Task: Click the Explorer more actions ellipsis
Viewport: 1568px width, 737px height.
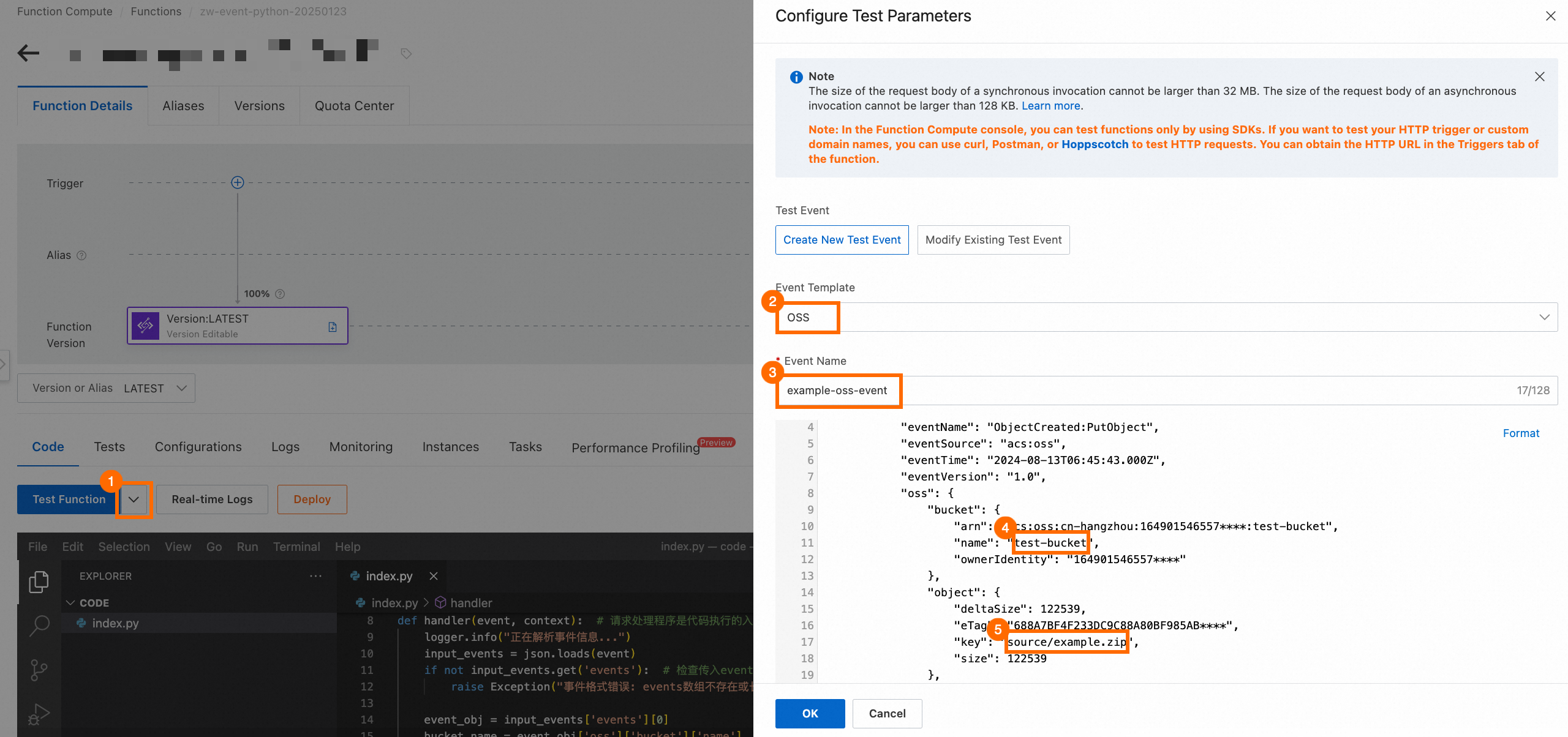Action: 315,576
